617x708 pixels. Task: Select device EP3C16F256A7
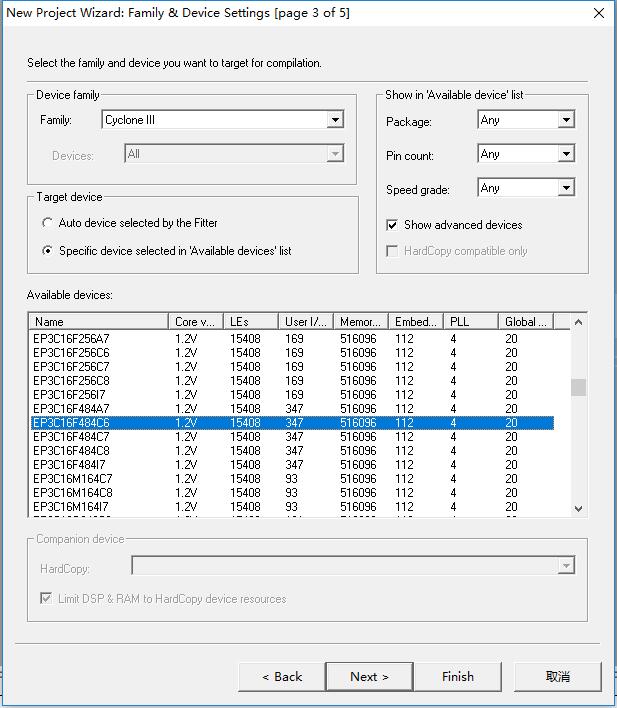coord(292,339)
